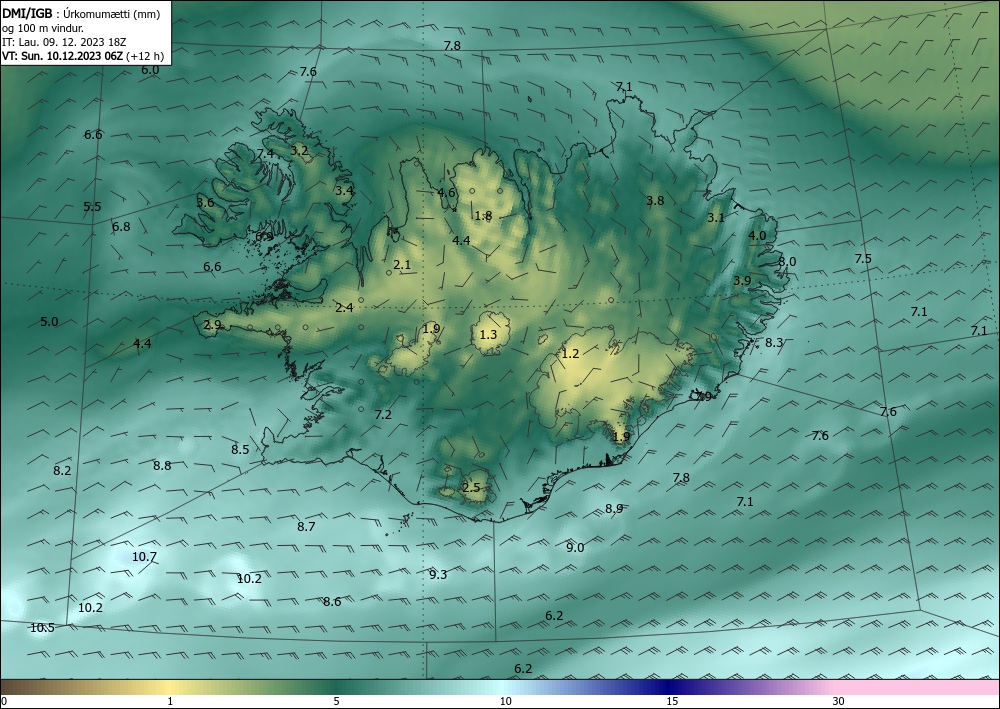Click the 3.6 value in the western Westfjords
Viewport: 1000px width, 709px height.
click(x=205, y=202)
